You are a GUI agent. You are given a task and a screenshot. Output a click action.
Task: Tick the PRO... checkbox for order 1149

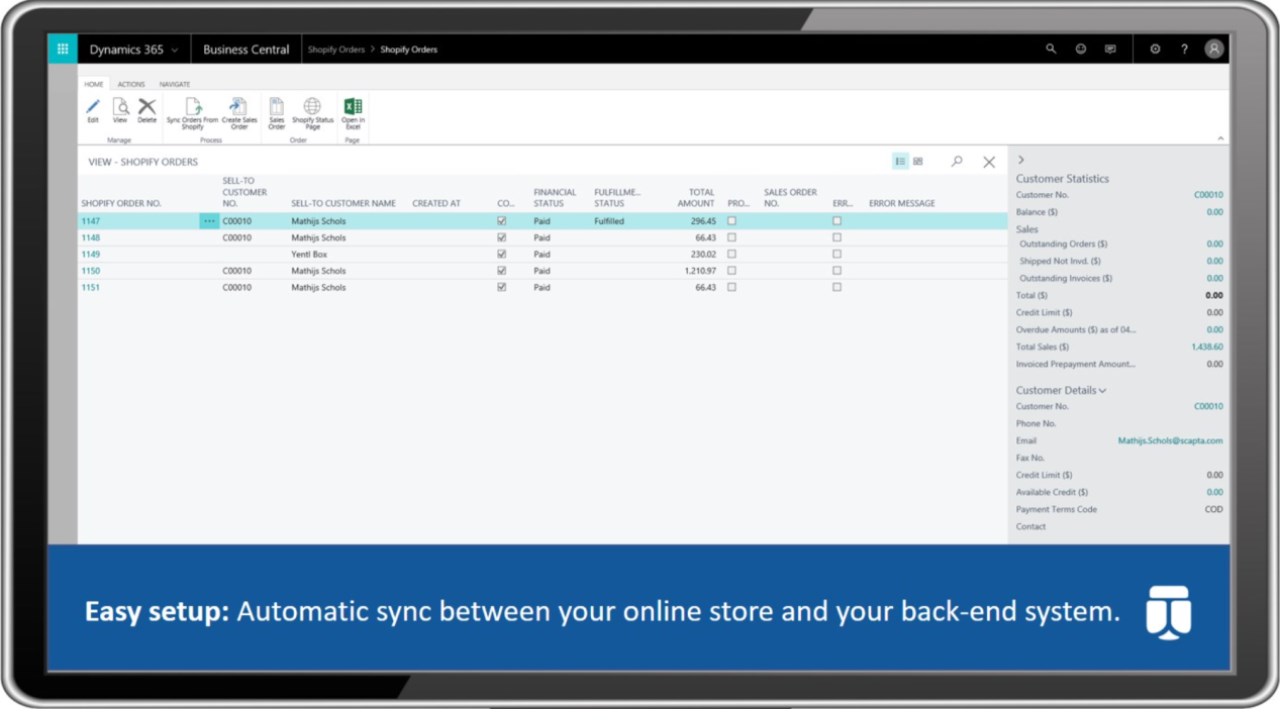[x=732, y=254]
